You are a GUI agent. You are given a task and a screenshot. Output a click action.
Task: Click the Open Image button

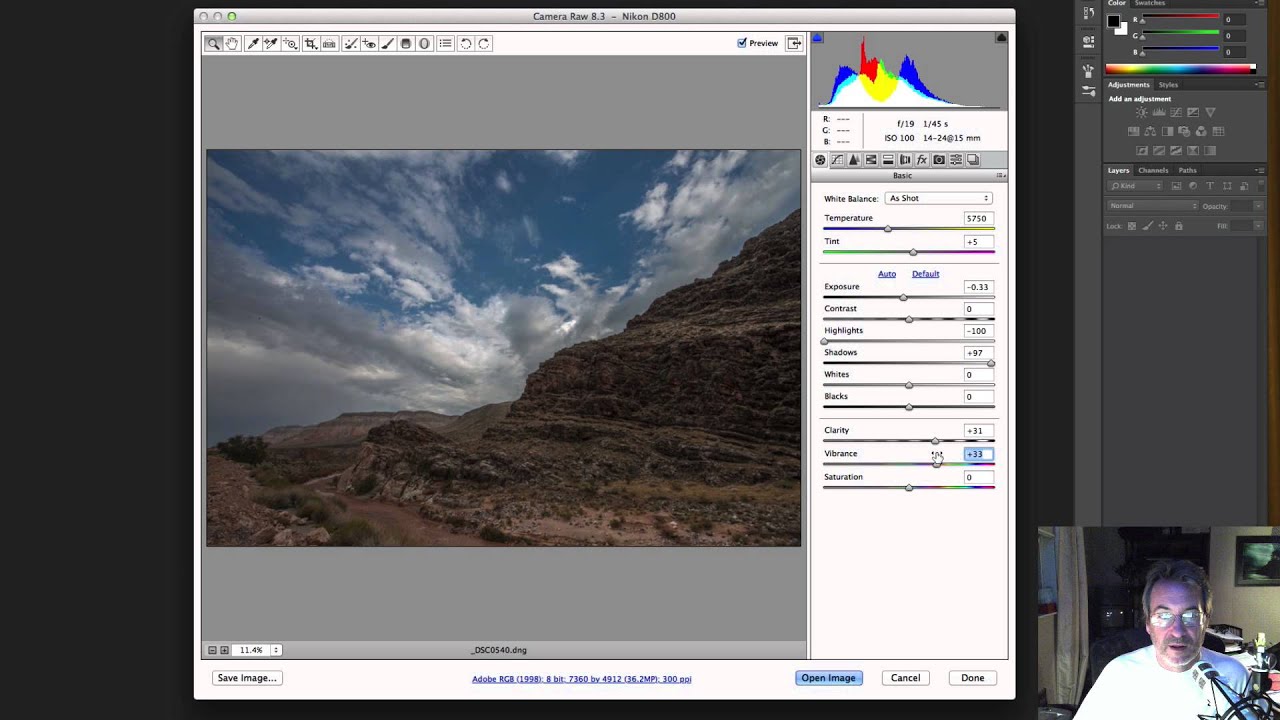click(x=828, y=678)
